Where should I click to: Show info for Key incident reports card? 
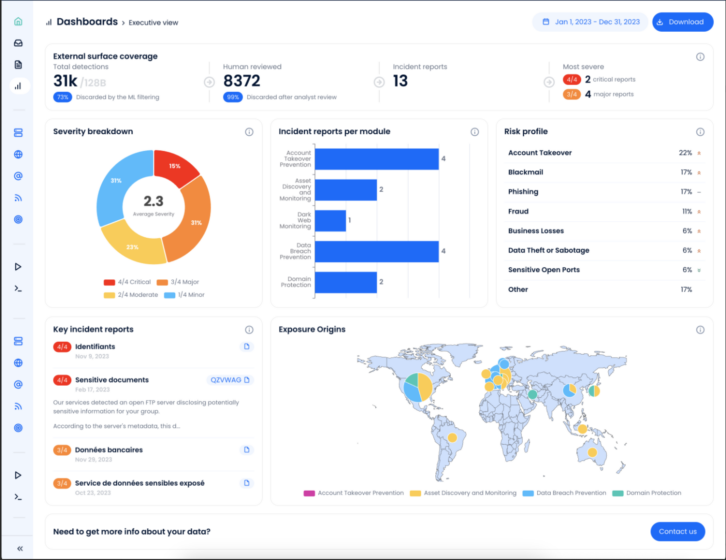tap(249, 330)
